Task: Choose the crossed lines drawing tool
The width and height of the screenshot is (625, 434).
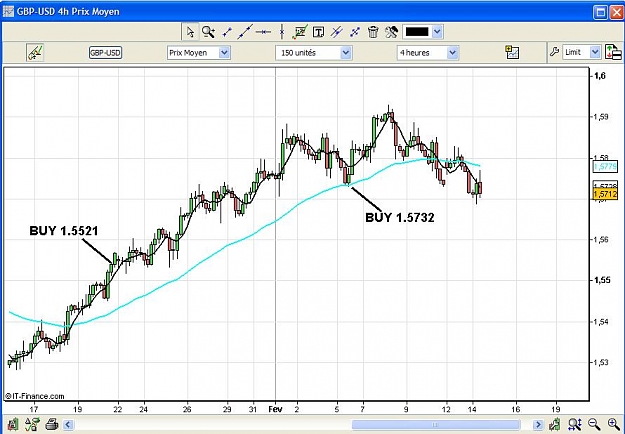Action: tap(337, 32)
